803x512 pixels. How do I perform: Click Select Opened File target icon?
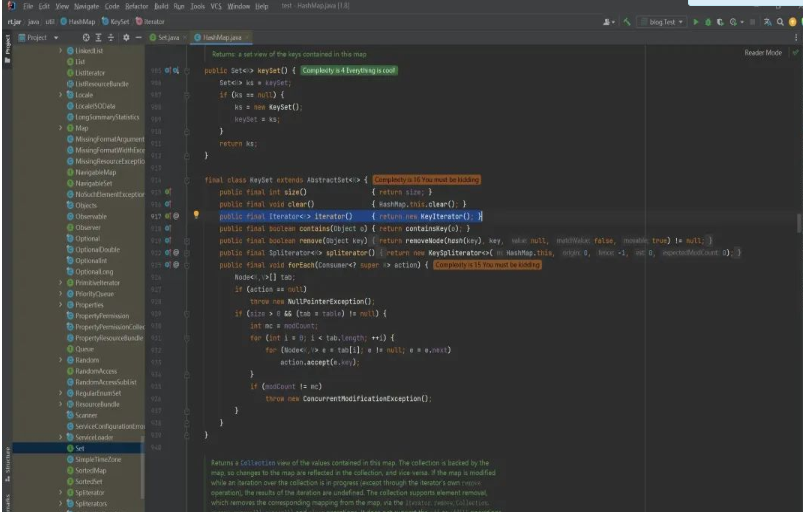pos(86,37)
